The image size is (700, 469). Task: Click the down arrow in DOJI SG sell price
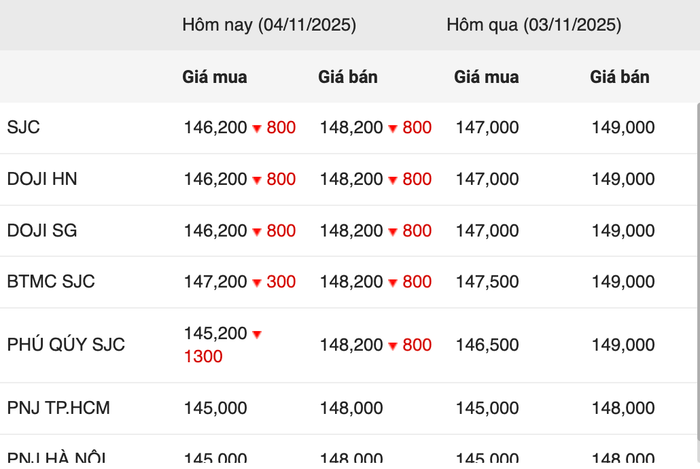coord(393,232)
